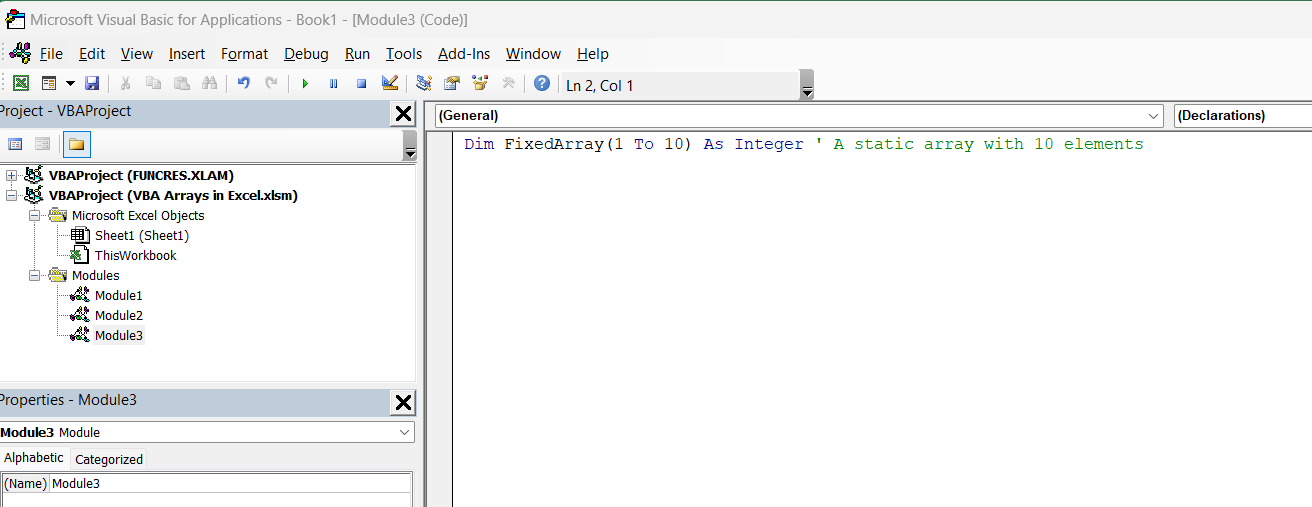Open the Help menu
1312x507 pixels.
click(593, 54)
